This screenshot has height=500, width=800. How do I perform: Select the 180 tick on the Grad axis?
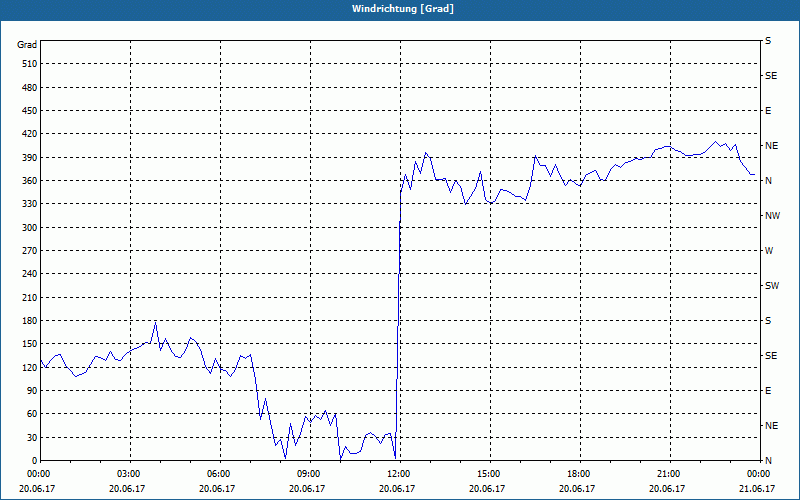point(30,321)
